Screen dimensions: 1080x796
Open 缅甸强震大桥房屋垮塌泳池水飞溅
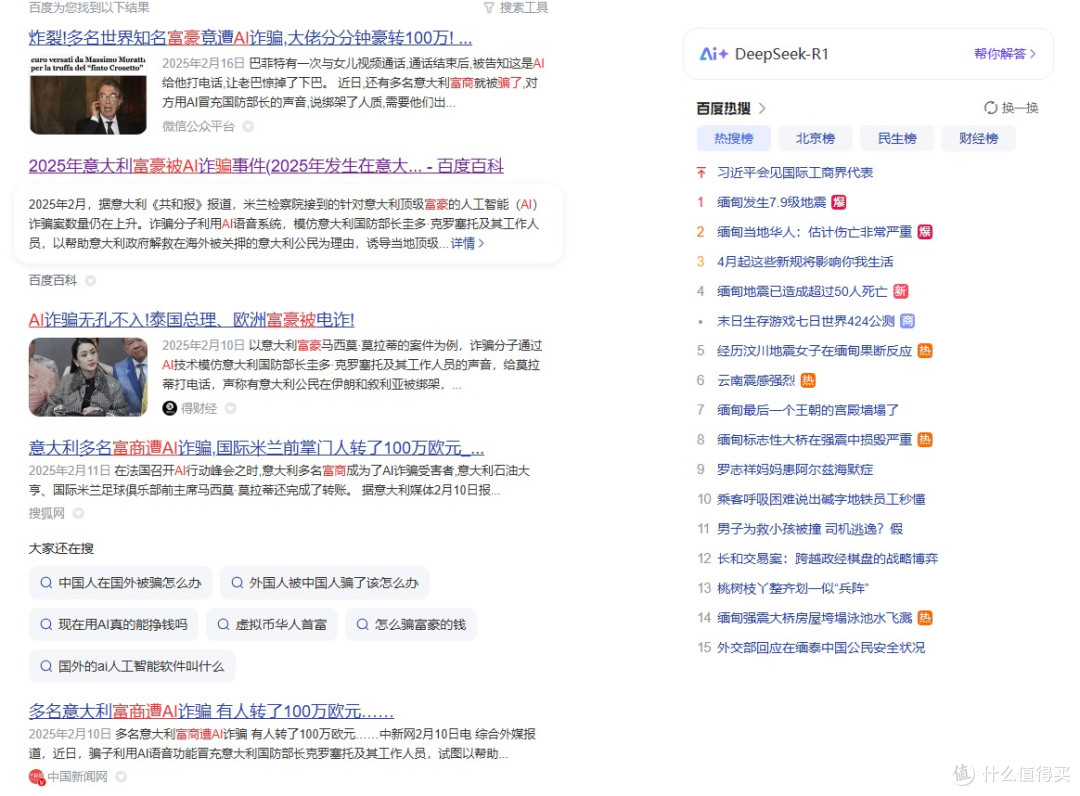[814, 618]
